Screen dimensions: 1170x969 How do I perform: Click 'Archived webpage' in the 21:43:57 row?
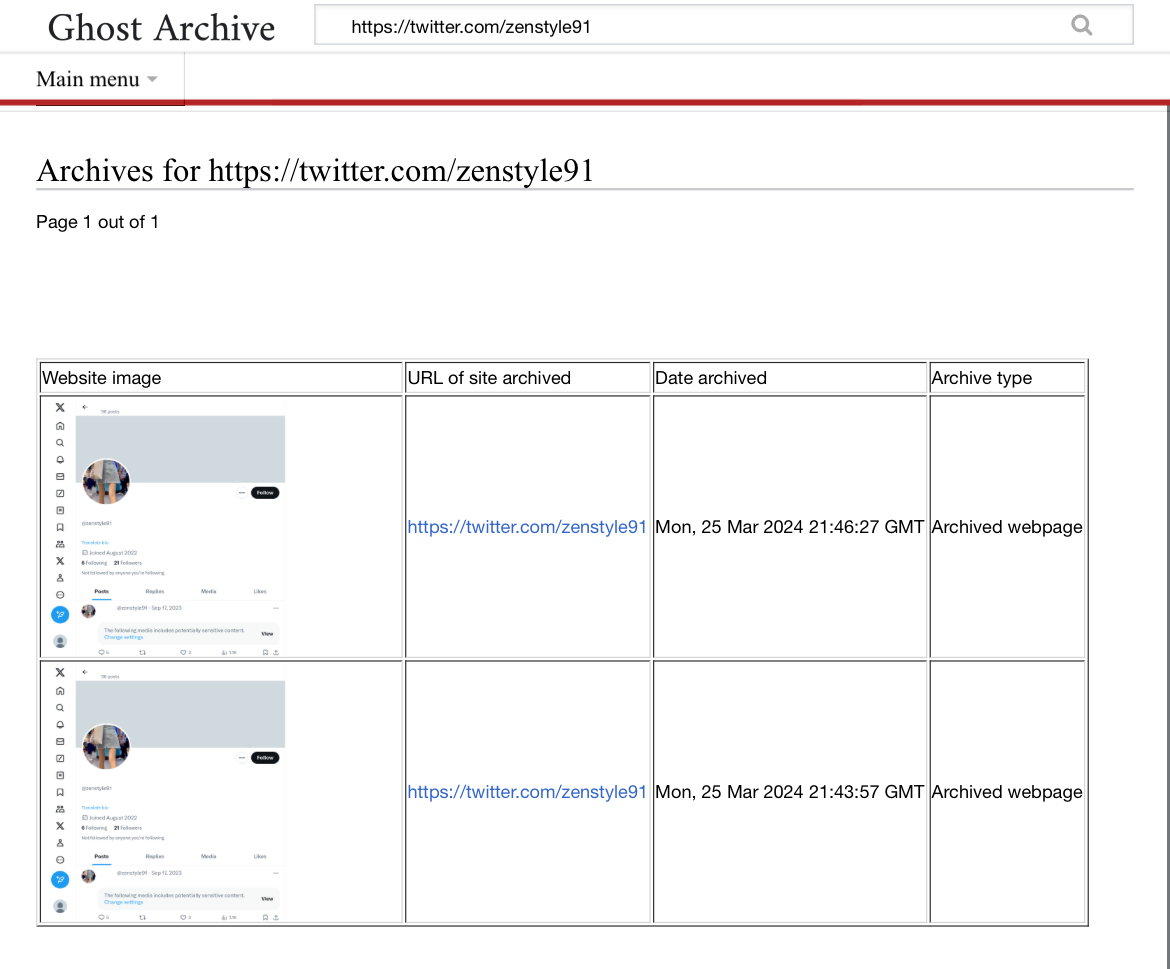point(1007,791)
